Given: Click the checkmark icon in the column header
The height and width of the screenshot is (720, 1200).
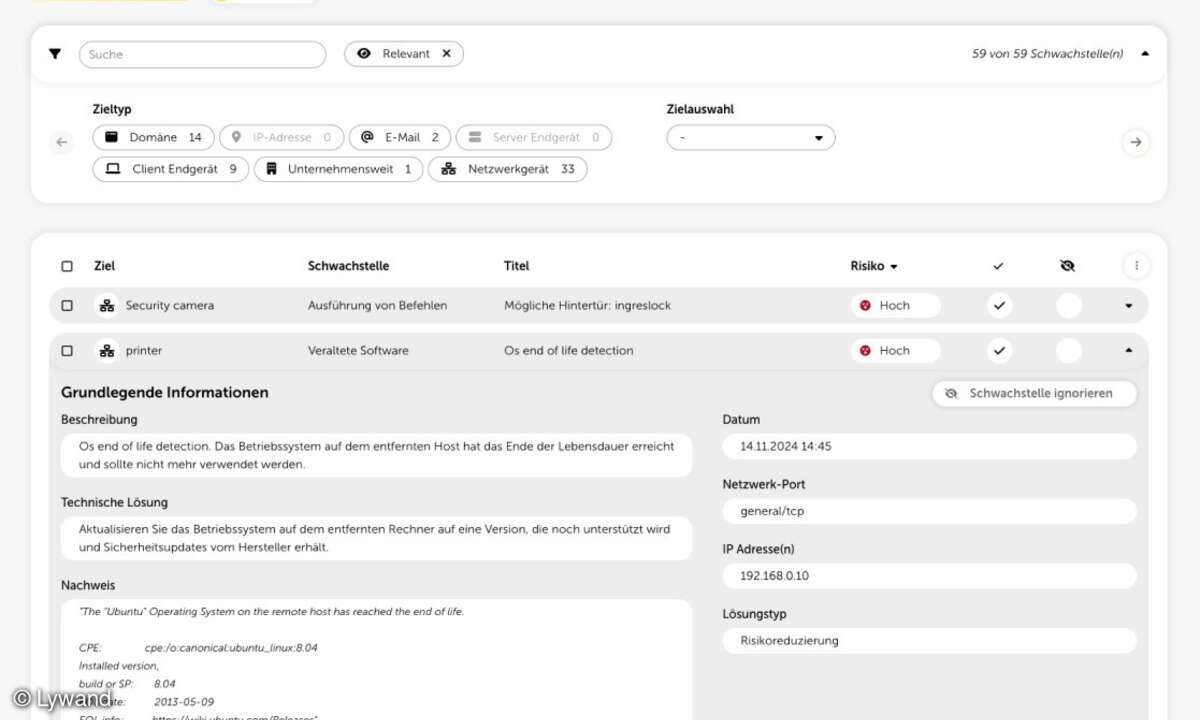Looking at the screenshot, I should (998, 266).
